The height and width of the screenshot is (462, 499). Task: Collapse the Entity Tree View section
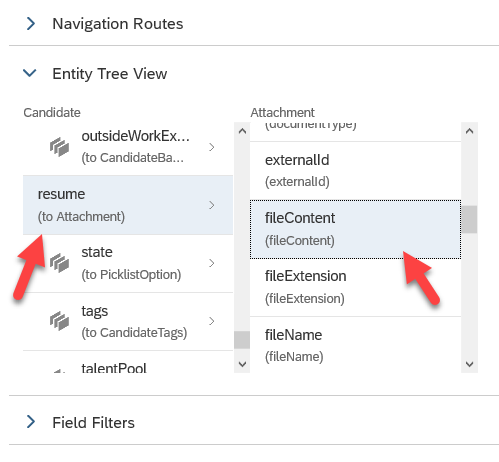[30, 73]
